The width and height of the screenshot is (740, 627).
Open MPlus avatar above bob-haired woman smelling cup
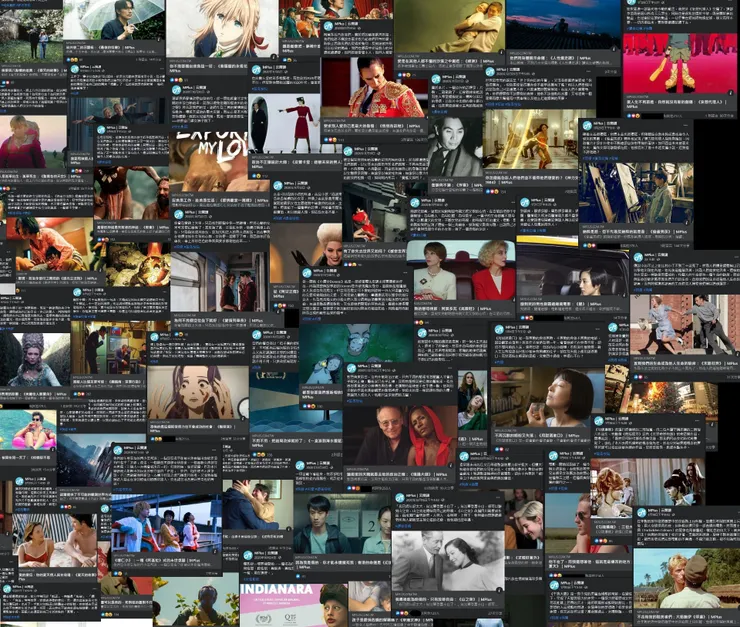(x=499, y=329)
